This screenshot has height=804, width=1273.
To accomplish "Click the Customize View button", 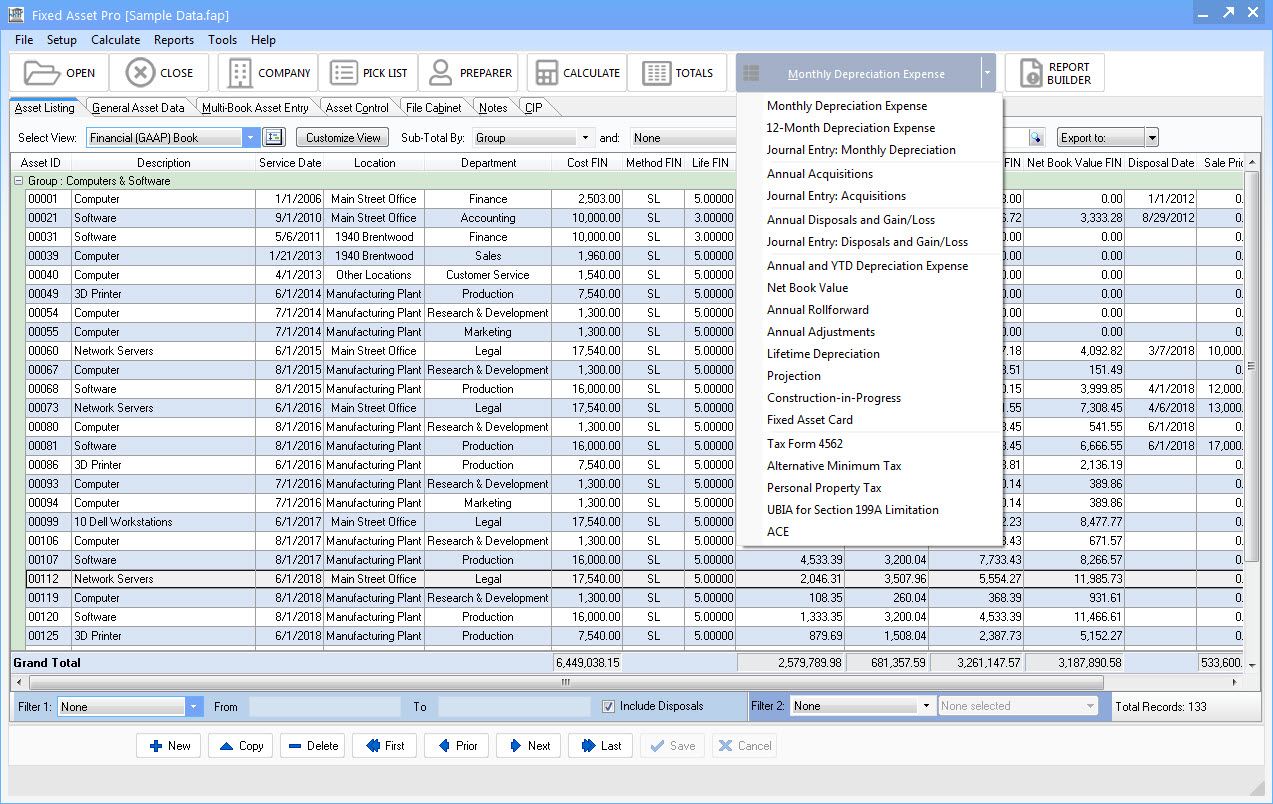I will pos(343,138).
